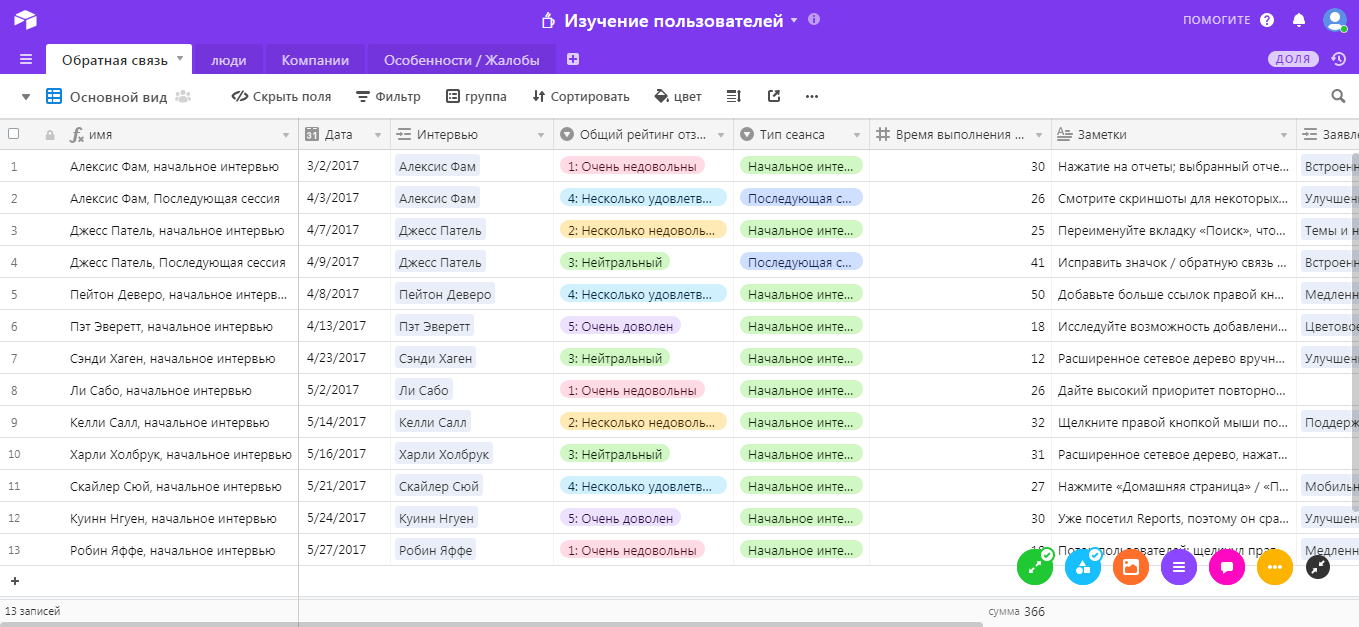Share the view using the external link icon

click(x=772, y=96)
